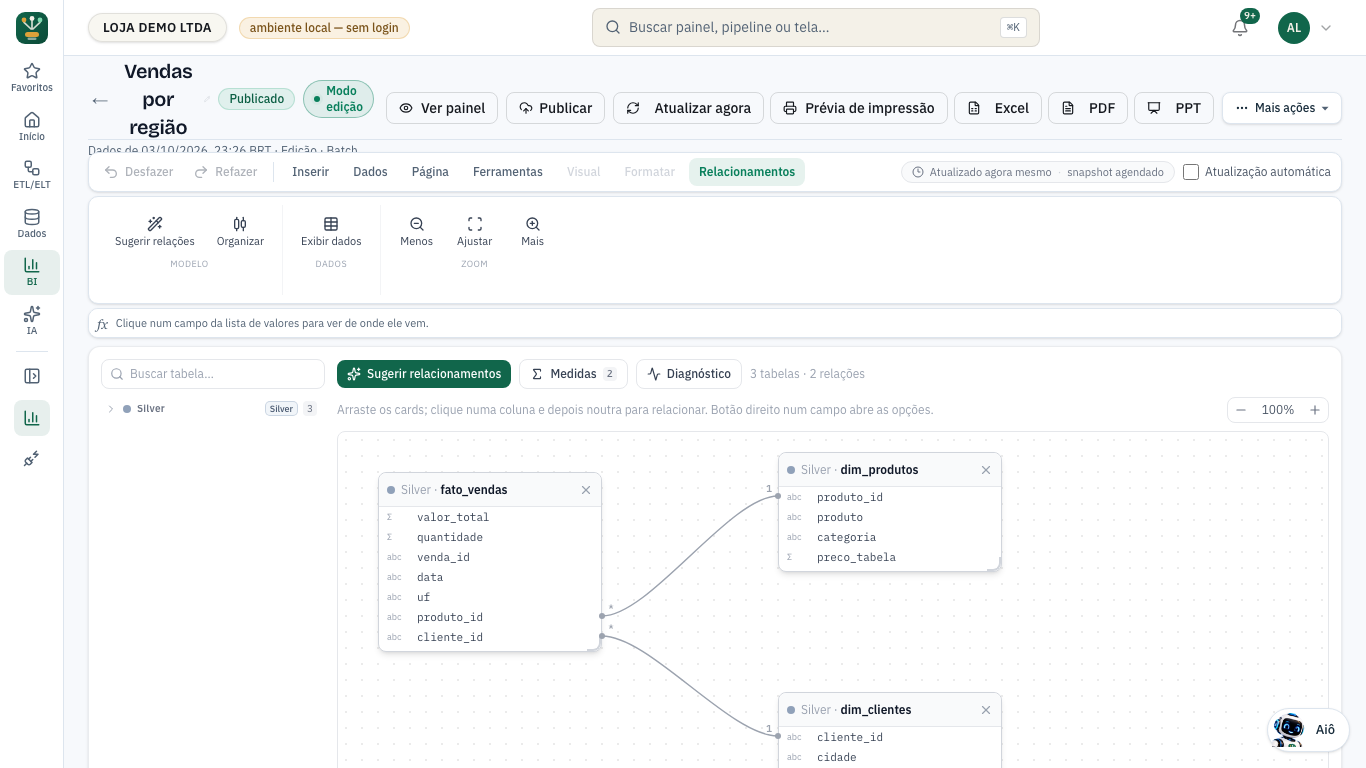Enable the Atualização automática checkbox

pyautogui.click(x=1191, y=172)
